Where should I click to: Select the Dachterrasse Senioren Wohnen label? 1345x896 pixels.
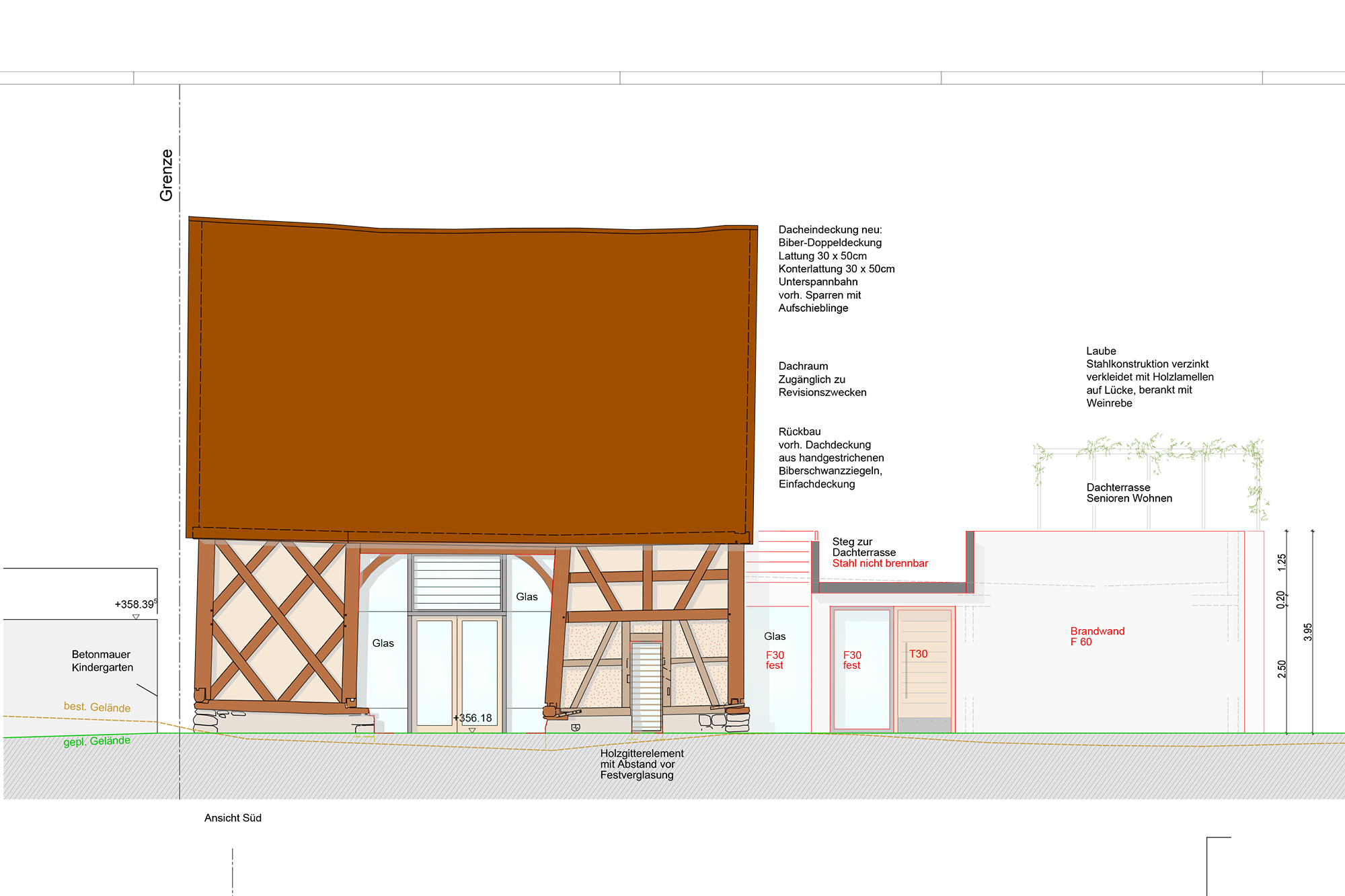[1128, 493]
